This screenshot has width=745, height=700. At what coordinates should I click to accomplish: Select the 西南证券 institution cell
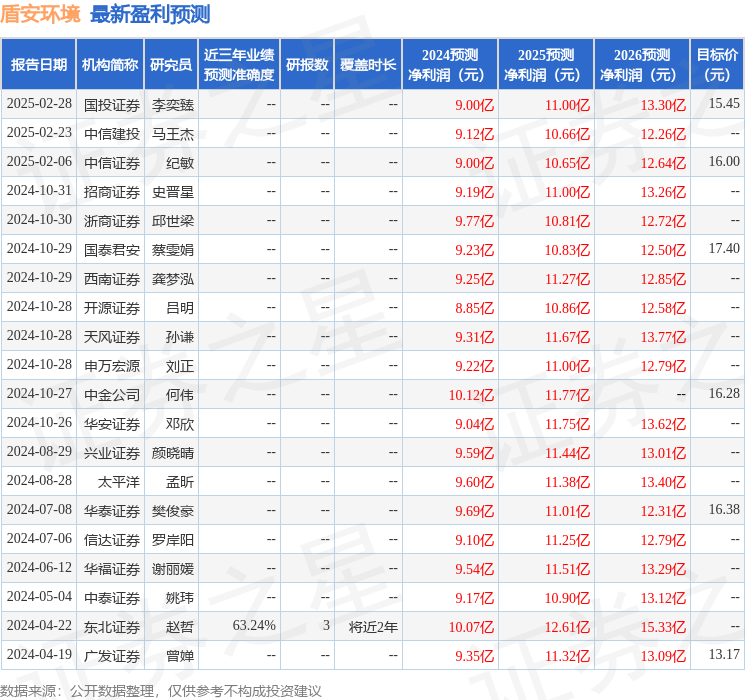click(x=112, y=279)
